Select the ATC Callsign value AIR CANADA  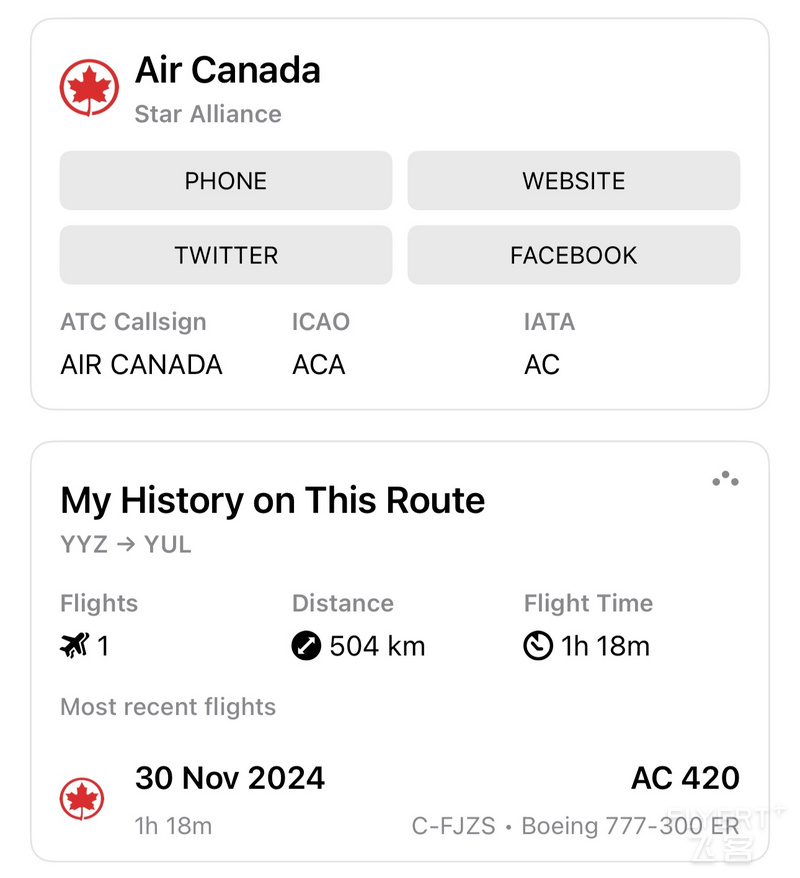coord(141,365)
